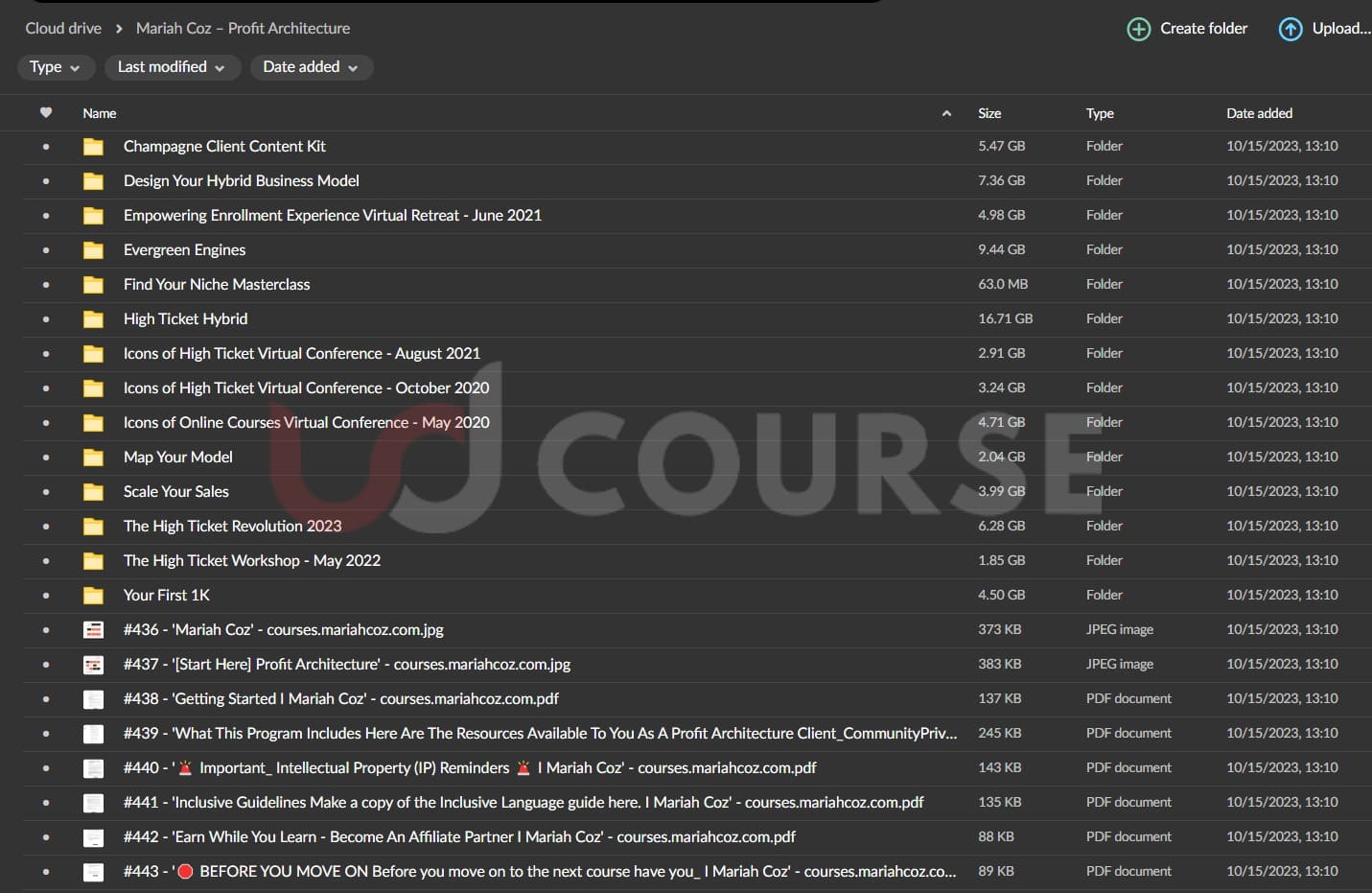Click the Evergreen Engines folder icon

pyautogui.click(x=93, y=250)
